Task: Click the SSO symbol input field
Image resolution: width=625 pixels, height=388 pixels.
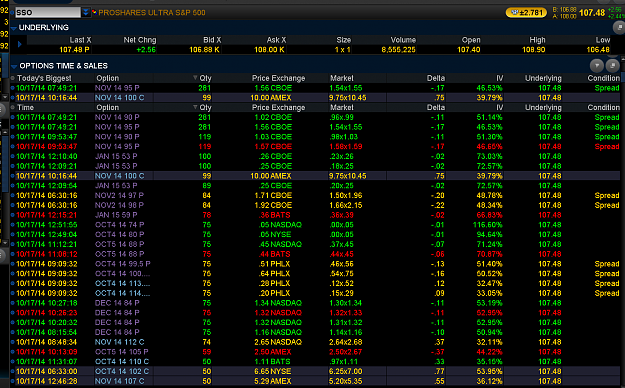Action: [x=48, y=12]
